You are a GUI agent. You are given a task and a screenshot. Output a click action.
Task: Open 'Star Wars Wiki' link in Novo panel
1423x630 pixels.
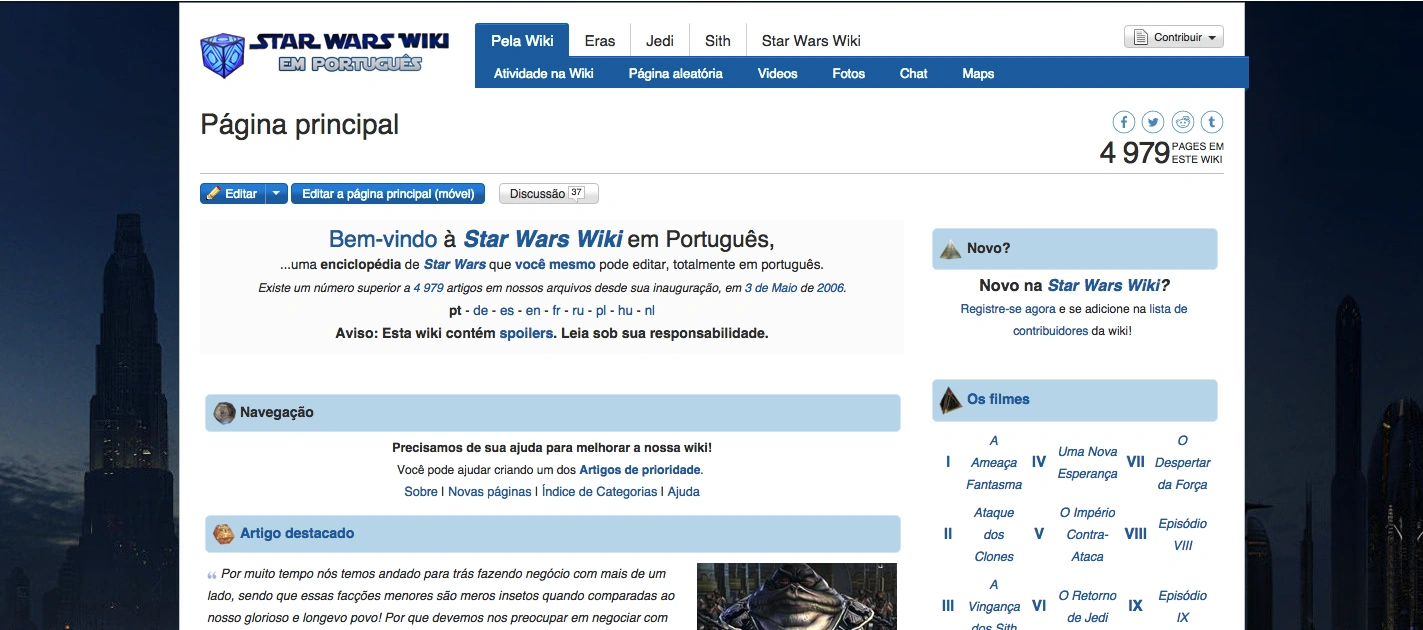(x=1104, y=286)
